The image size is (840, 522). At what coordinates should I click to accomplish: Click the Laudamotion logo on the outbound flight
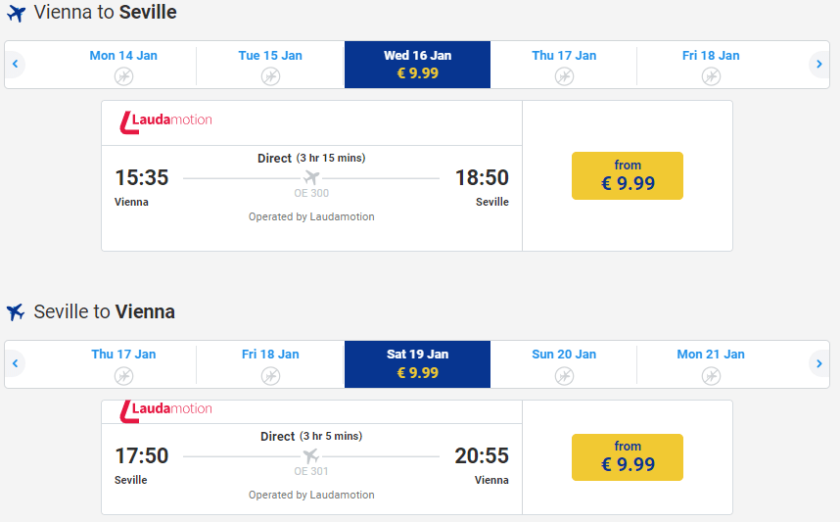(166, 121)
